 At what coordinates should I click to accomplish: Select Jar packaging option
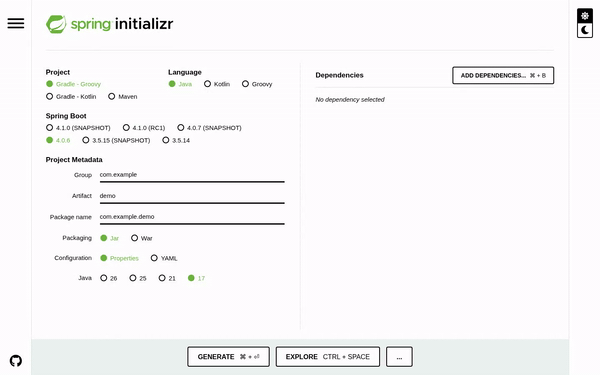click(x=109, y=238)
